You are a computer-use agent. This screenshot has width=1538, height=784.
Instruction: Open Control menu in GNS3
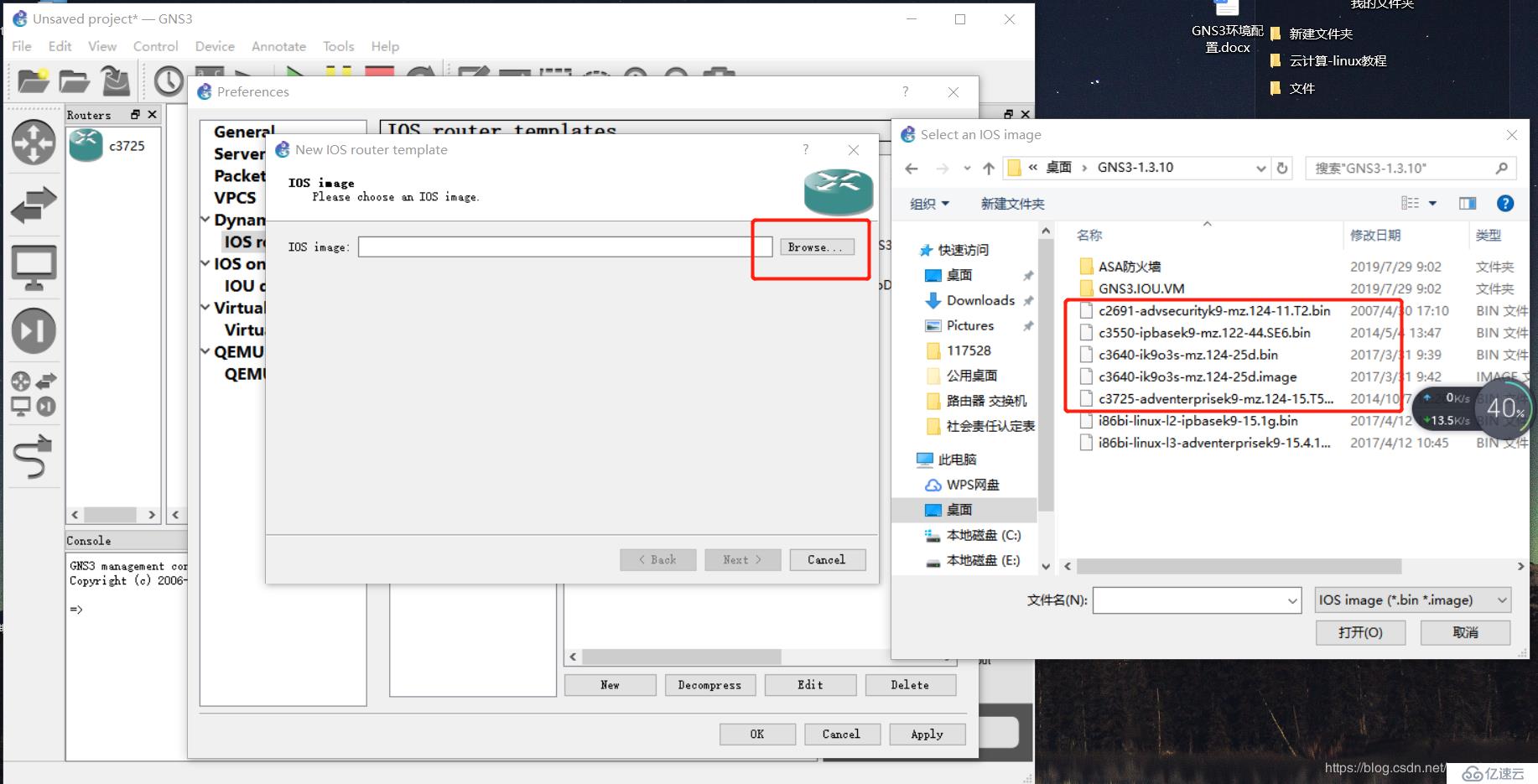pyautogui.click(x=155, y=46)
